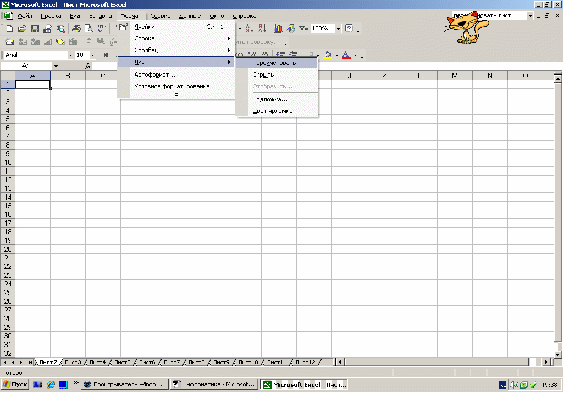
Task: Toggle Bold formatting button
Action: [106, 55]
